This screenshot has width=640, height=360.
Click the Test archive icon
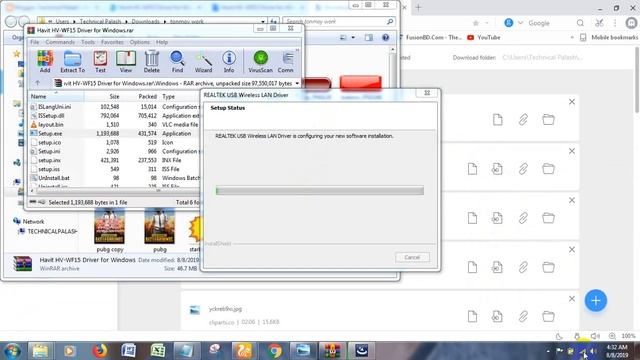(x=100, y=62)
